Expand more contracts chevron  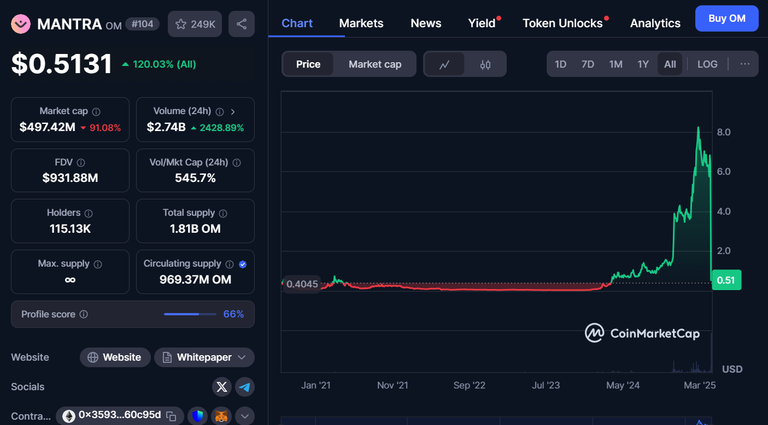245,416
